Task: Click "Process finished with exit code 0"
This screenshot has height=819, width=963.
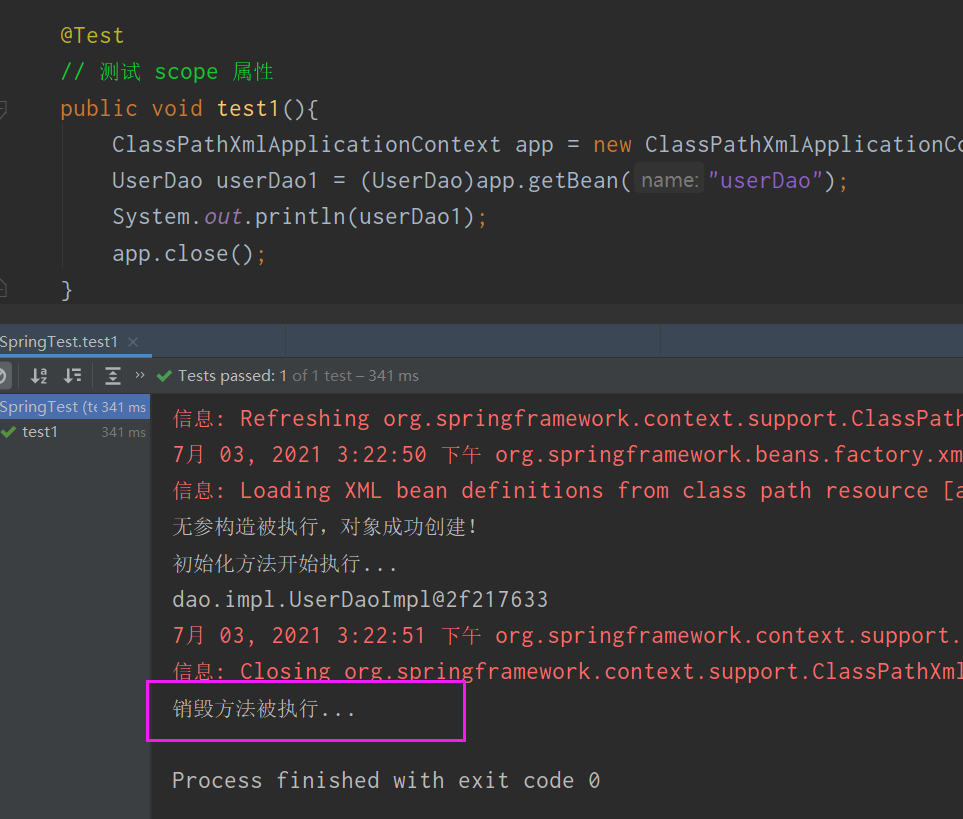Action: point(386,780)
